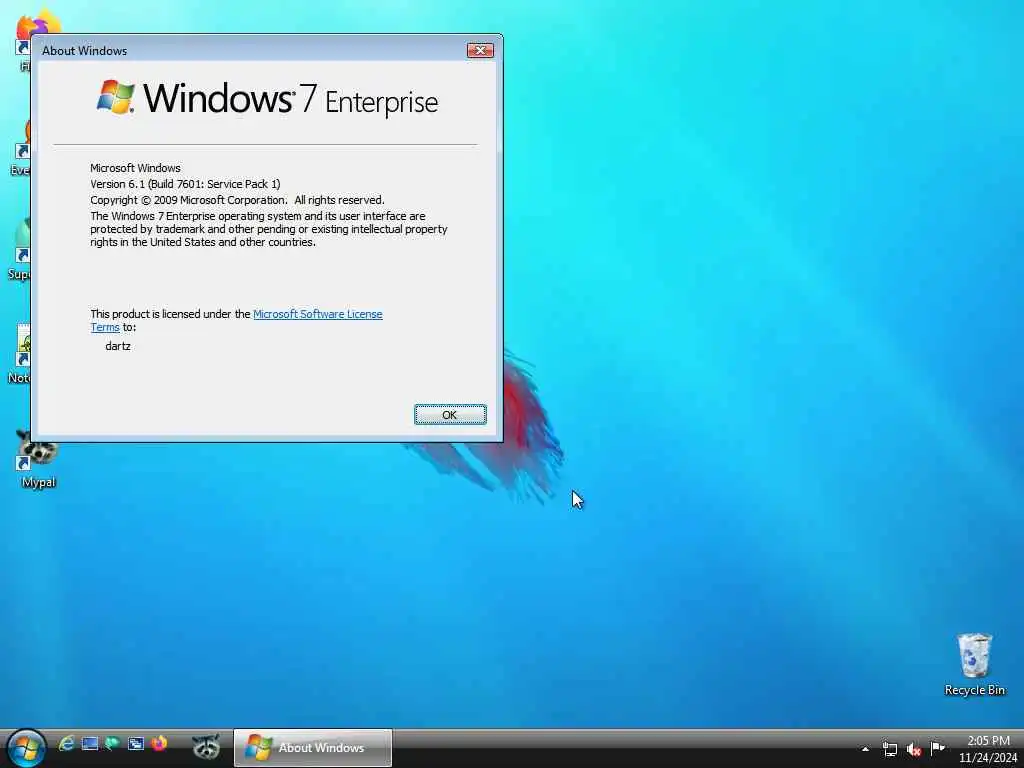Image resolution: width=1024 pixels, height=768 pixels.
Task: Click the Show Desktop quick launch icon
Action: pyautogui.click(x=89, y=744)
